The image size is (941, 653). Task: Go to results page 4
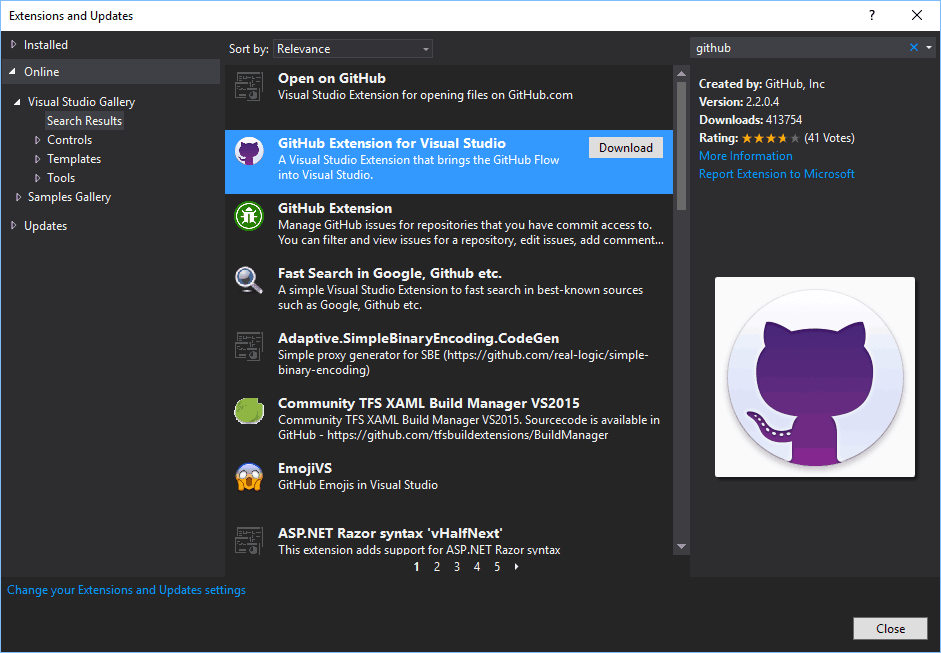click(477, 567)
